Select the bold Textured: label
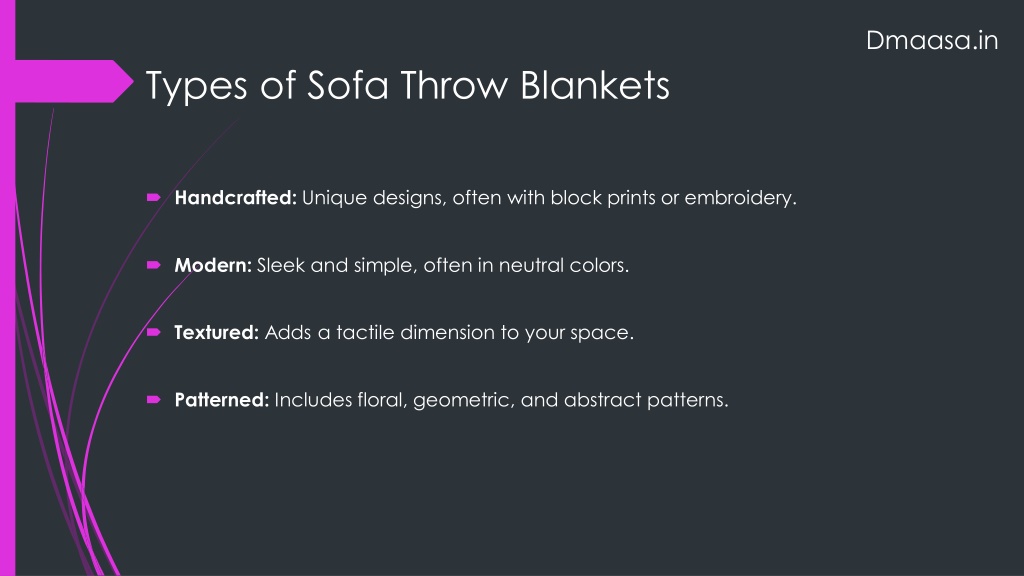Image resolution: width=1024 pixels, height=576 pixels. tap(217, 332)
